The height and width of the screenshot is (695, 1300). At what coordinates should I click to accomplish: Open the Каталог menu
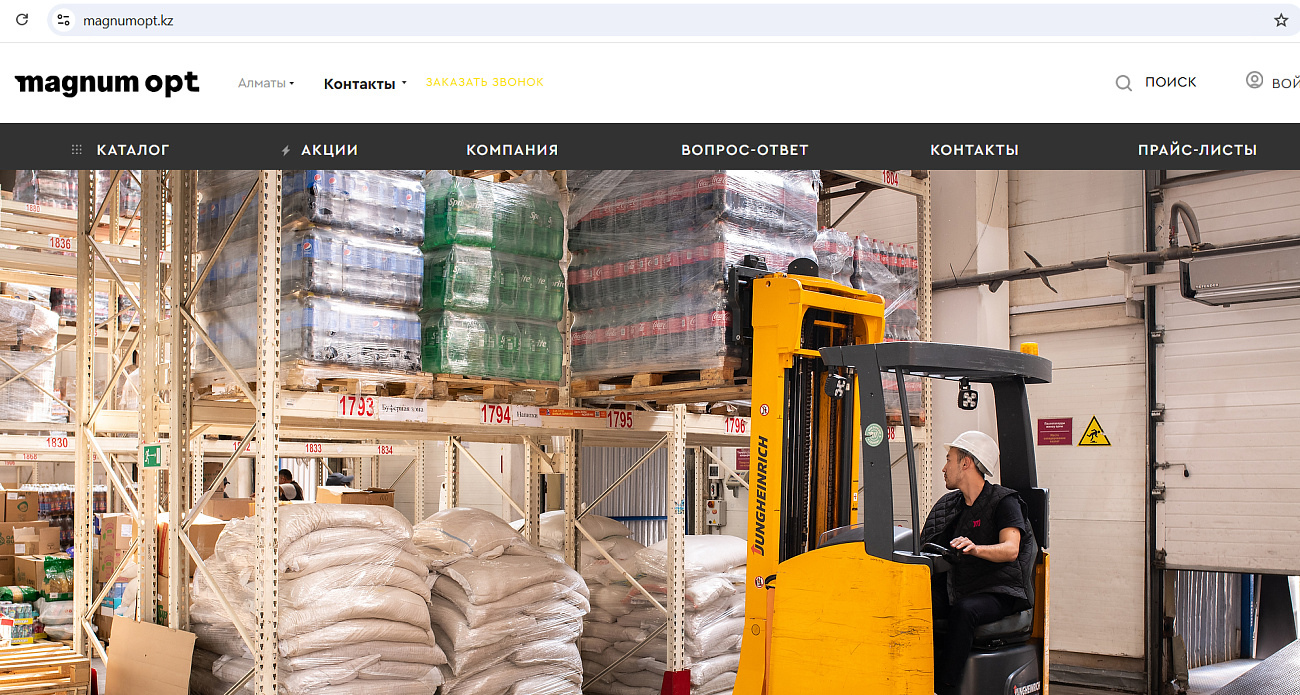(x=133, y=150)
